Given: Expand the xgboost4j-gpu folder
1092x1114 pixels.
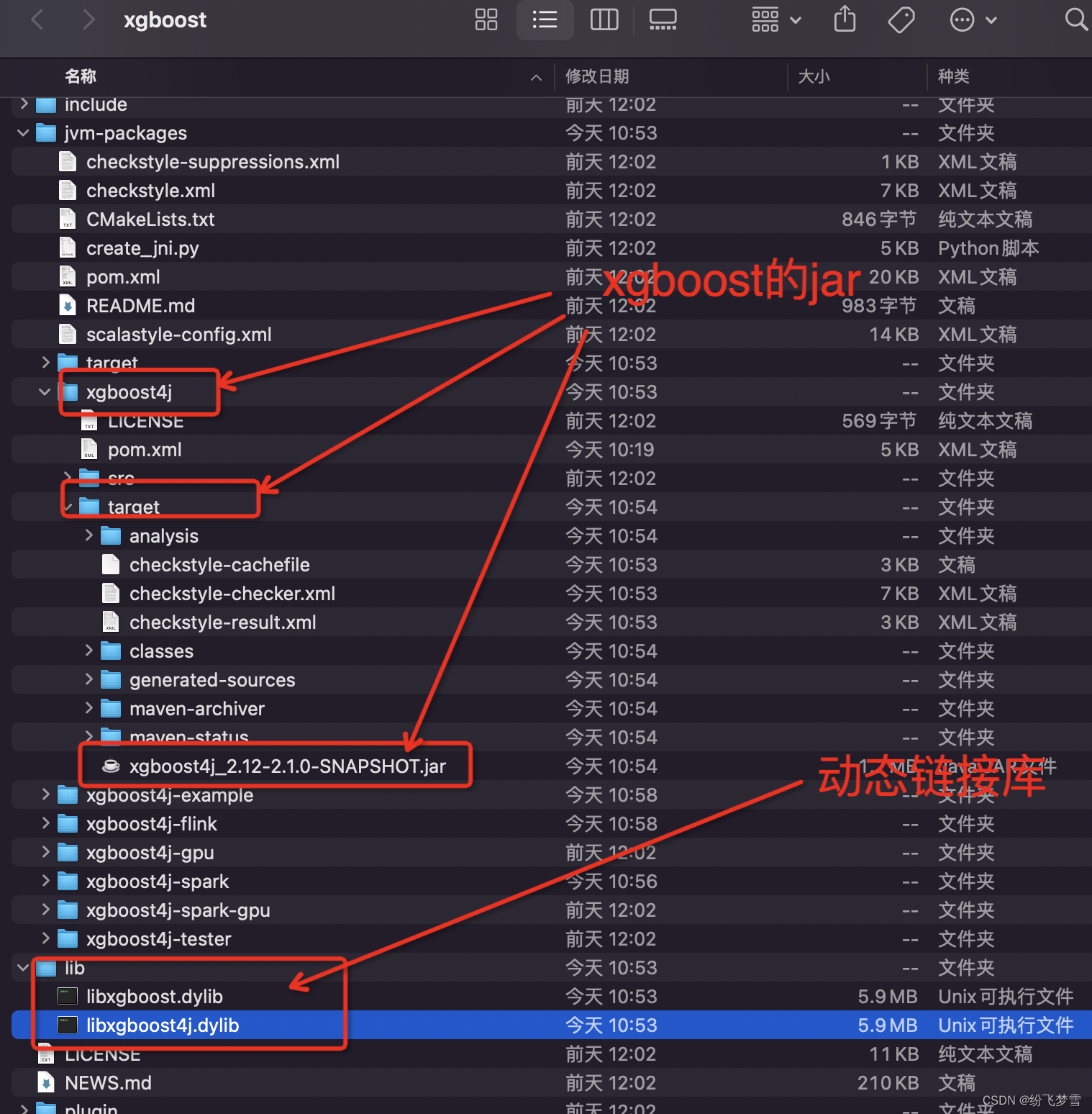Looking at the screenshot, I should (x=45, y=851).
